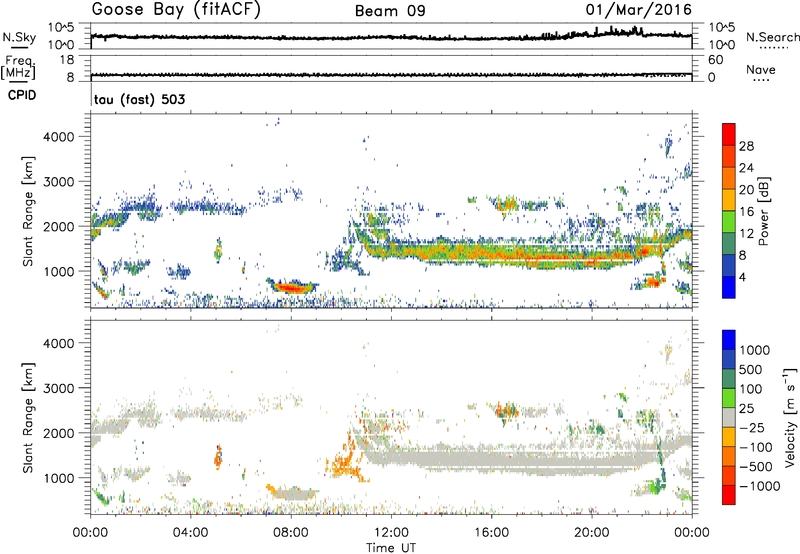
Task: Click the orange -100 to -500 Velocity colorbar segment
Action: pos(729,457)
